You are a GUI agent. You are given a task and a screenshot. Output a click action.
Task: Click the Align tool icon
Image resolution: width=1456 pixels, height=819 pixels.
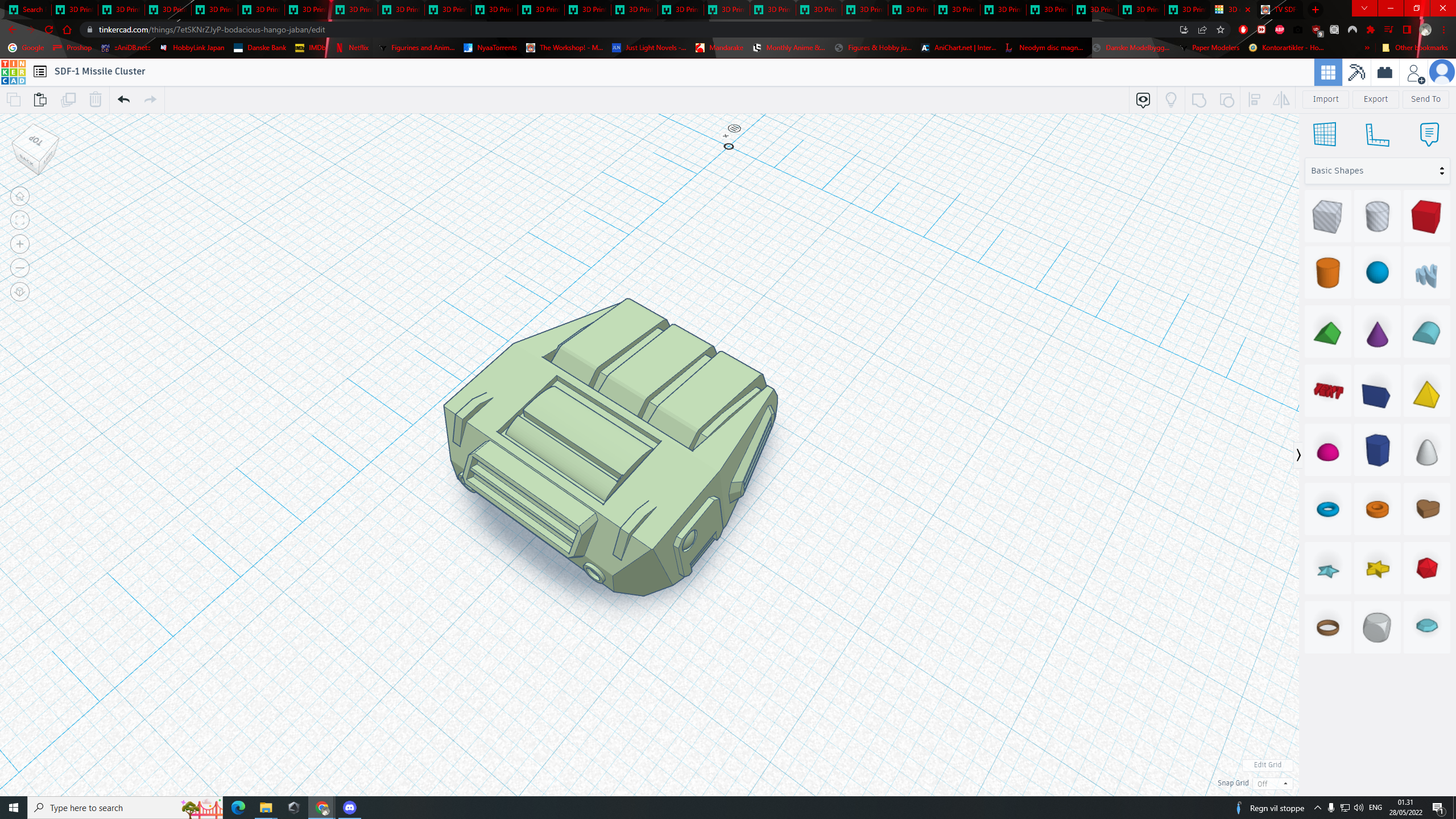click(1254, 100)
